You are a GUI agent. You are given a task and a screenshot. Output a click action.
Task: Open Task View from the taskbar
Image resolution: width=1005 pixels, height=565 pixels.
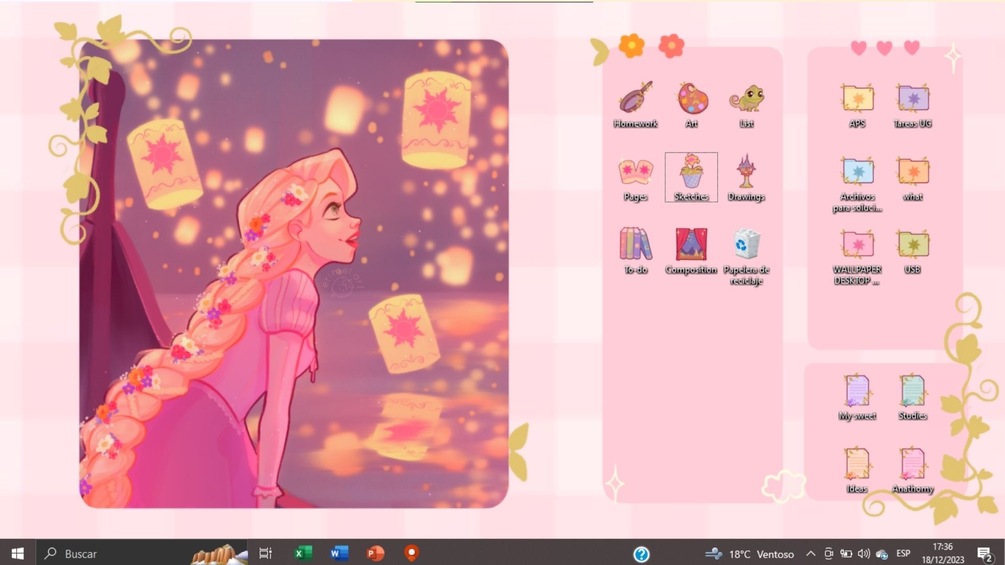point(265,553)
